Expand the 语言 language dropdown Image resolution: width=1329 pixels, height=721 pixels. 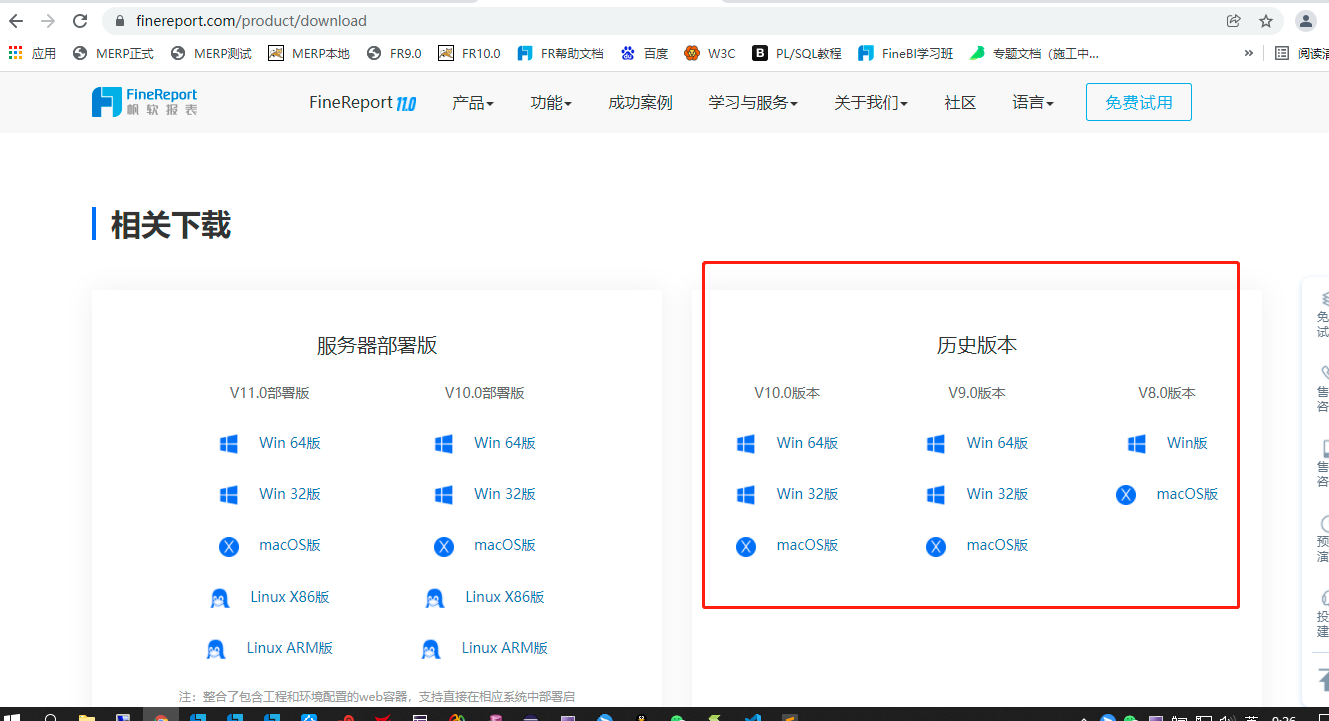point(1033,102)
